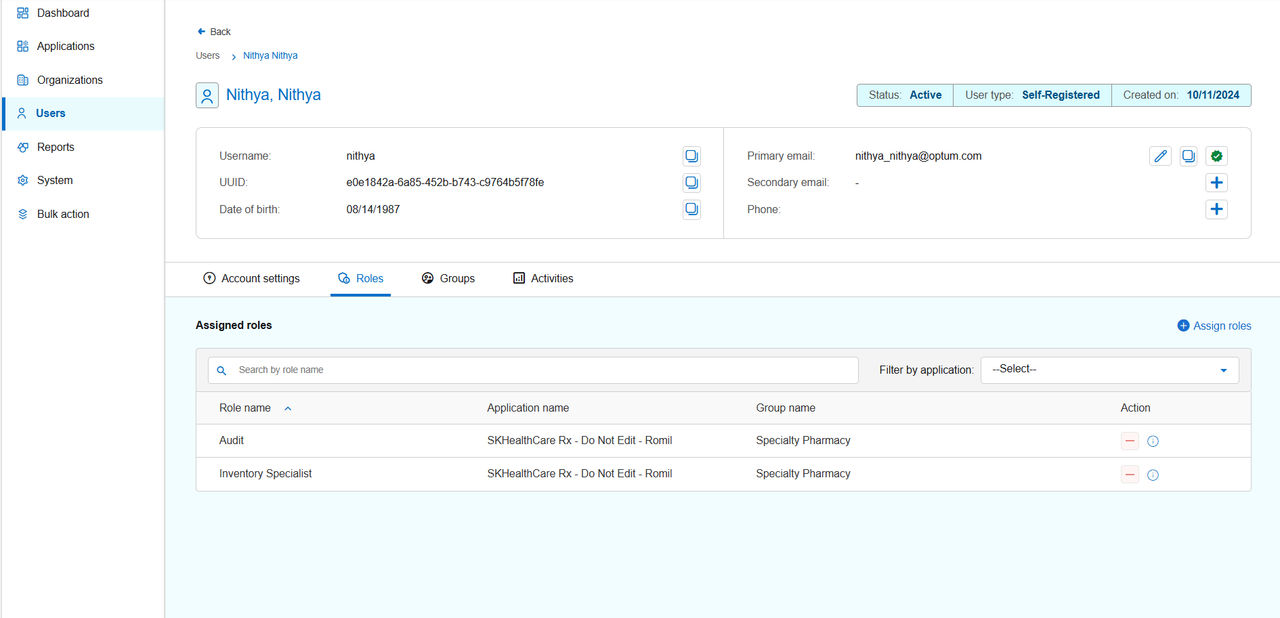
Task: Click the Bulk action layers icon
Action: coord(23,214)
